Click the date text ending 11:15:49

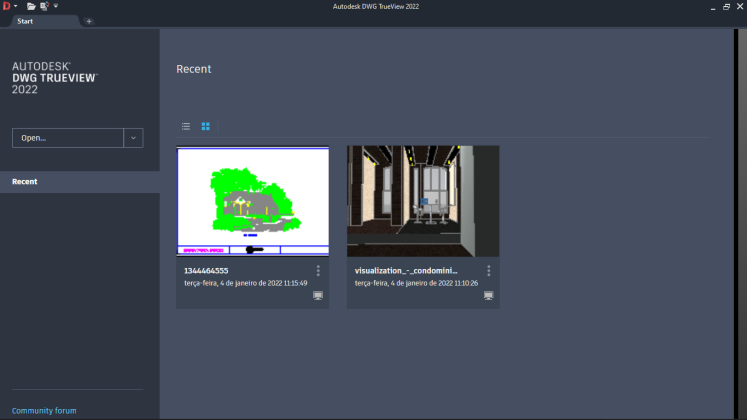(246, 283)
